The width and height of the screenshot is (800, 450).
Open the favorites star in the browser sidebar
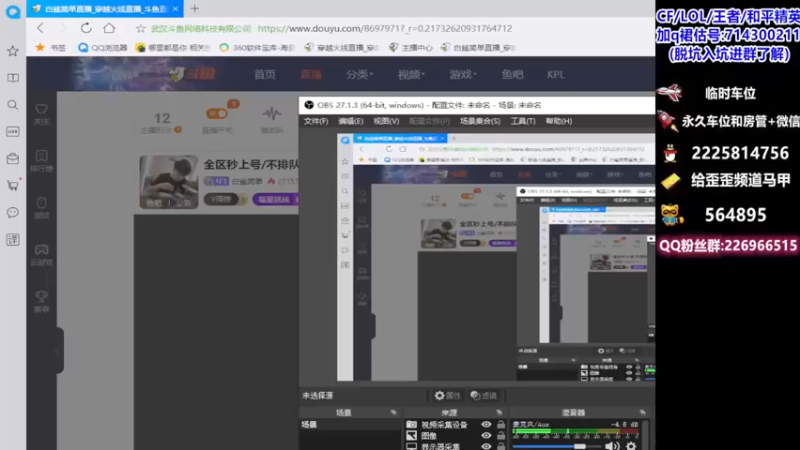point(13,51)
